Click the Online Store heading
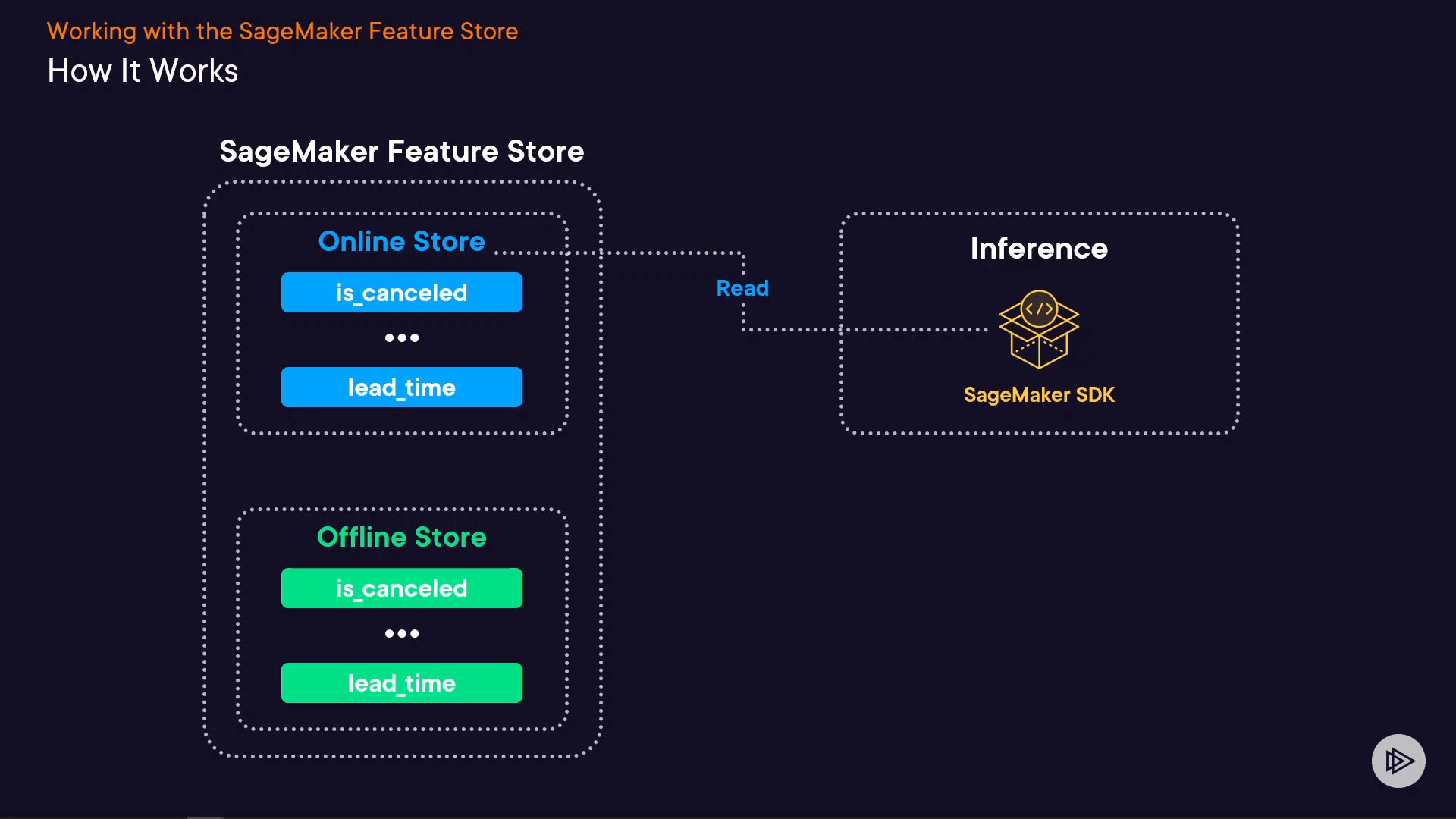Viewport: 1456px width, 819px height. pyautogui.click(x=401, y=241)
